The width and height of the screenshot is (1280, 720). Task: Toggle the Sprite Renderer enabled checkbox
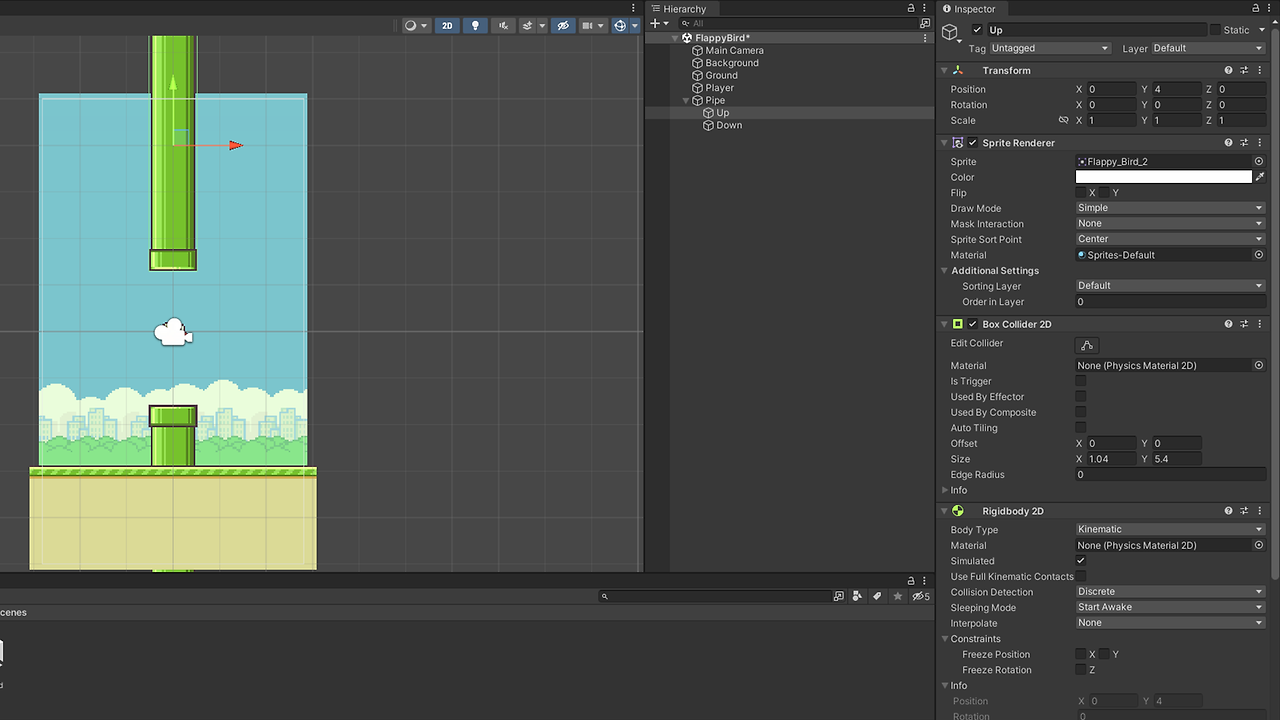pos(972,142)
